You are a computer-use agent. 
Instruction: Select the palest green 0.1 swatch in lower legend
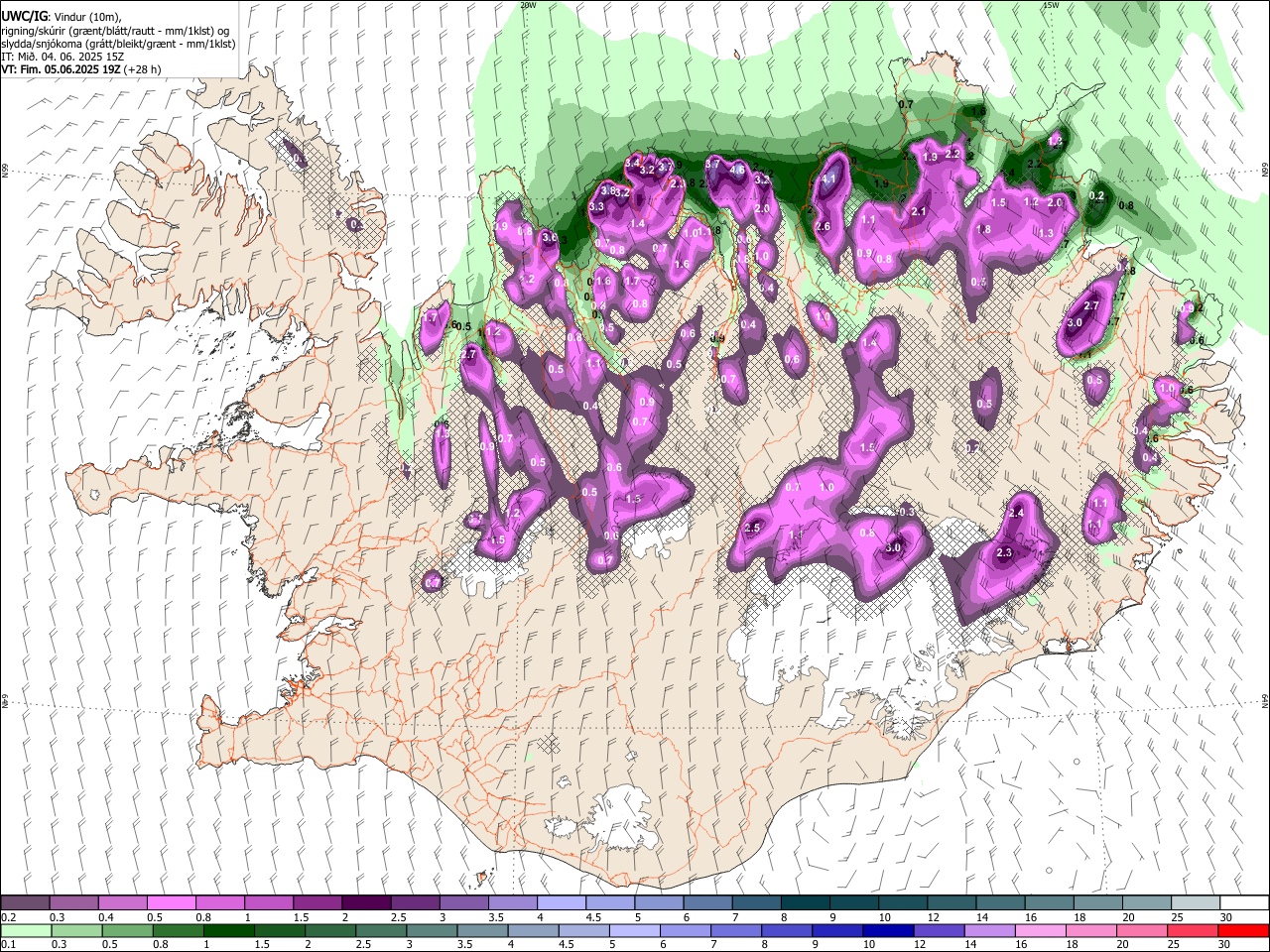25,931
